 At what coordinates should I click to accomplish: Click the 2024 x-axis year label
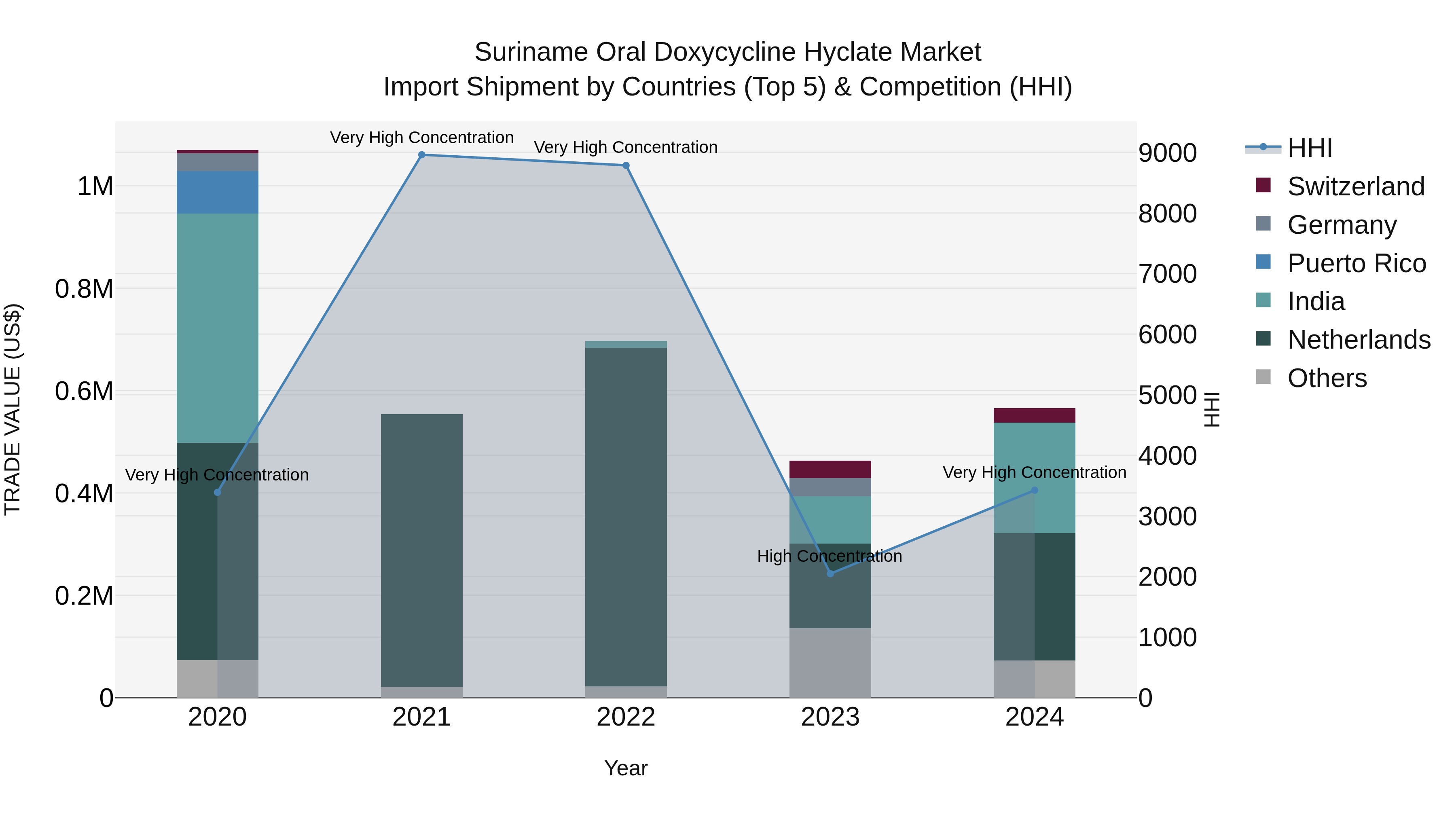click(x=1035, y=717)
